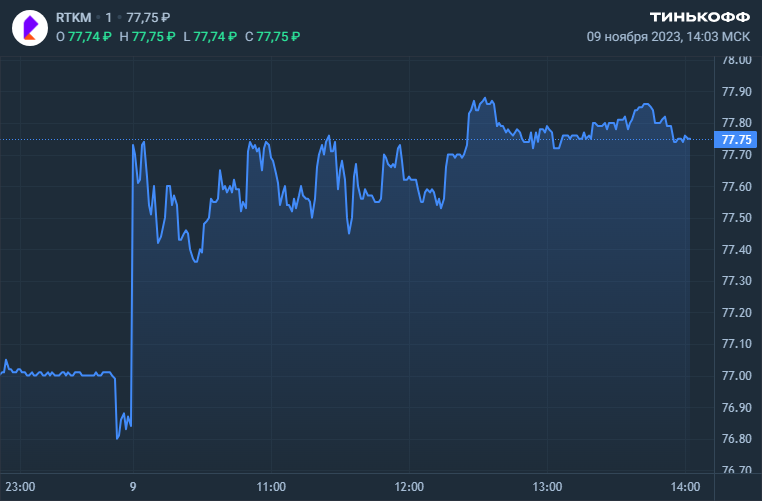This screenshot has width=762, height=501.
Task: Click the 78.00 price axis label
Action: tap(737, 60)
